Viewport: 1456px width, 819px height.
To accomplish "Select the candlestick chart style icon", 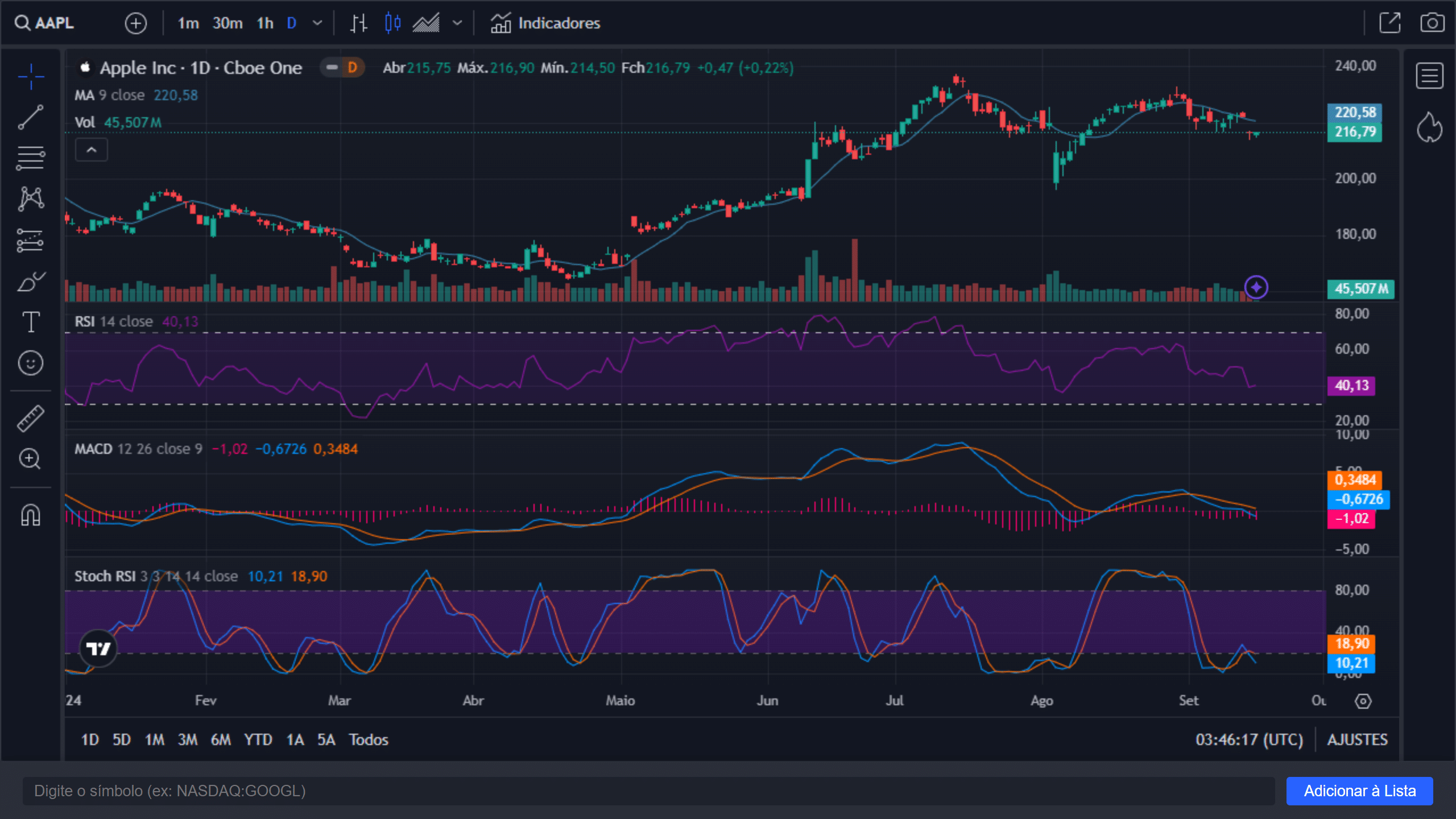I will 392,23.
